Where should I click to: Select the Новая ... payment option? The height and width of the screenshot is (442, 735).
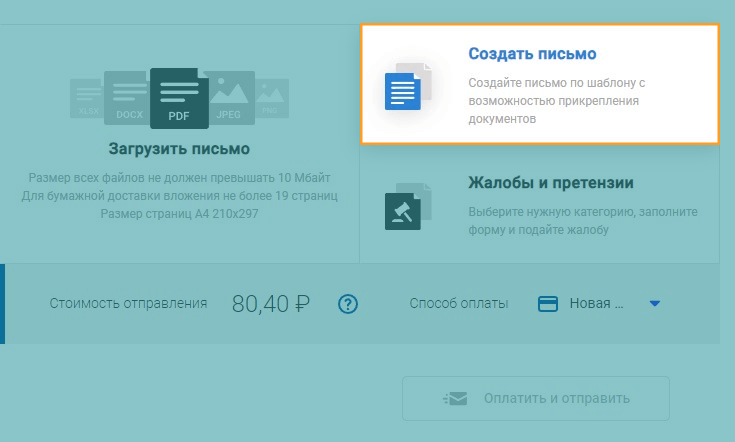coord(596,304)
